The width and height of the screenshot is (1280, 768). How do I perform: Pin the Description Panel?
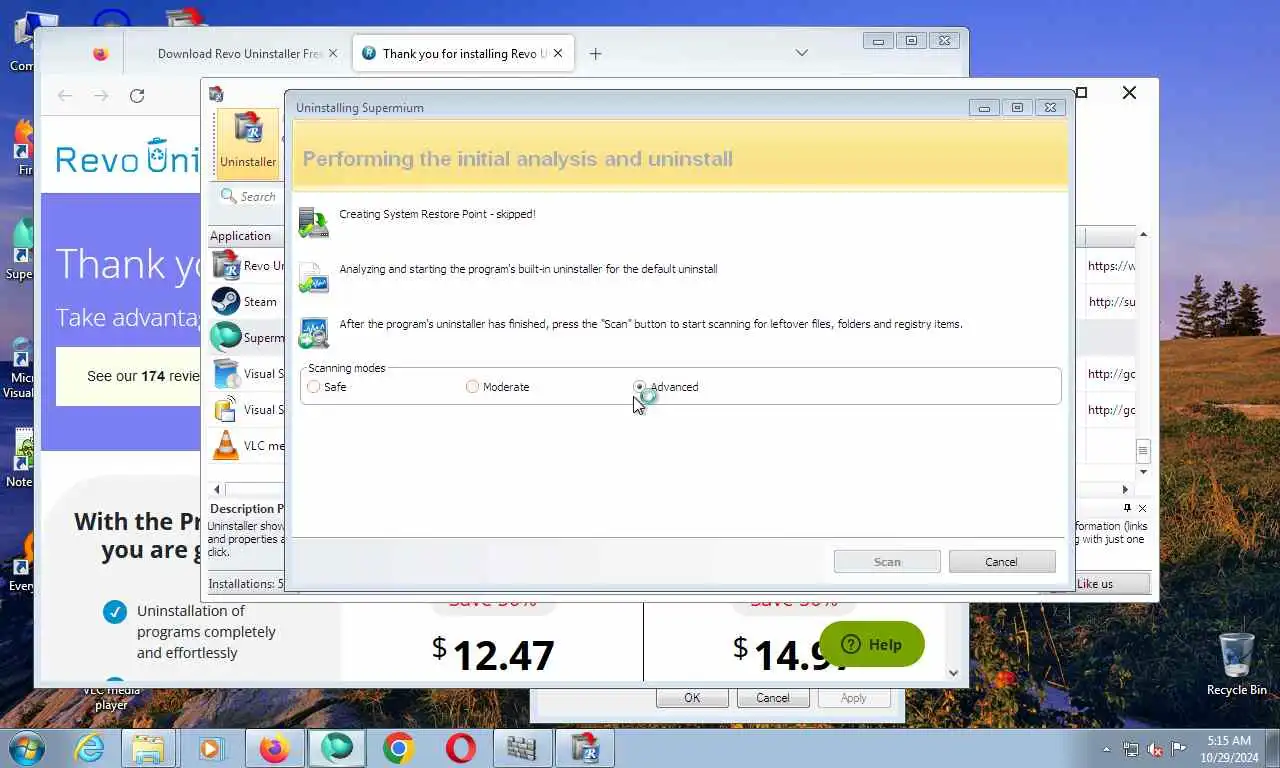1127,509
